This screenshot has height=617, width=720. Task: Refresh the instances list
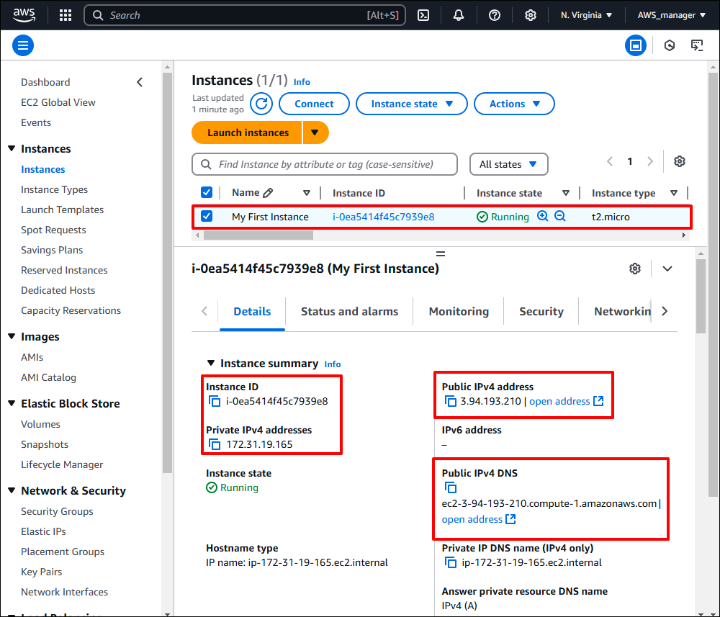[x=261, y=104]
